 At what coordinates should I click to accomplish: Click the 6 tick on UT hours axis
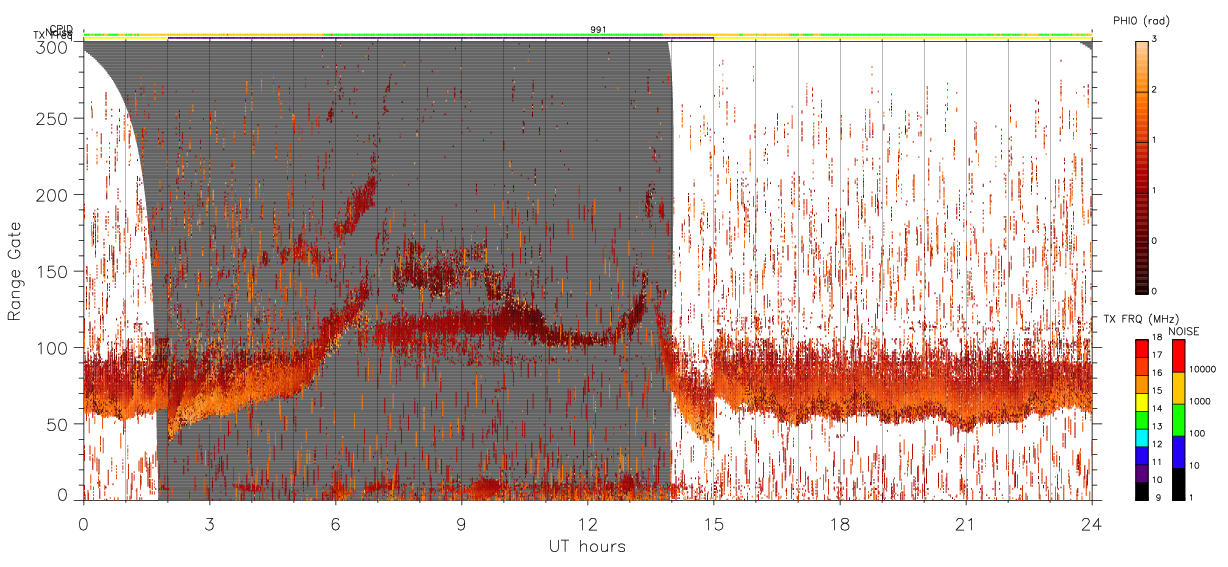(335, 523)
